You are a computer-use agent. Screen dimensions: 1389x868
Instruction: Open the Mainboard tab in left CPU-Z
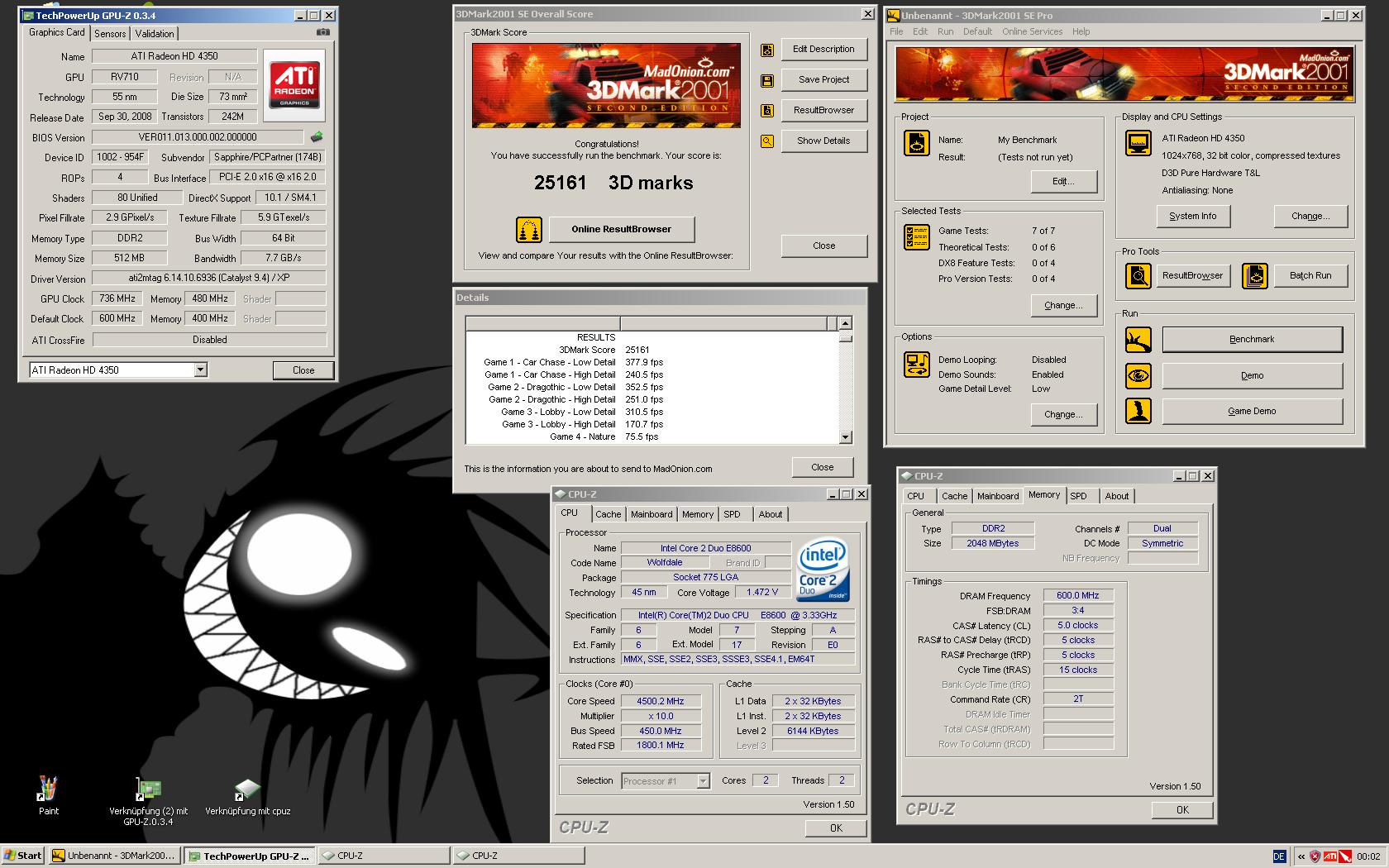tap(652, 514)
